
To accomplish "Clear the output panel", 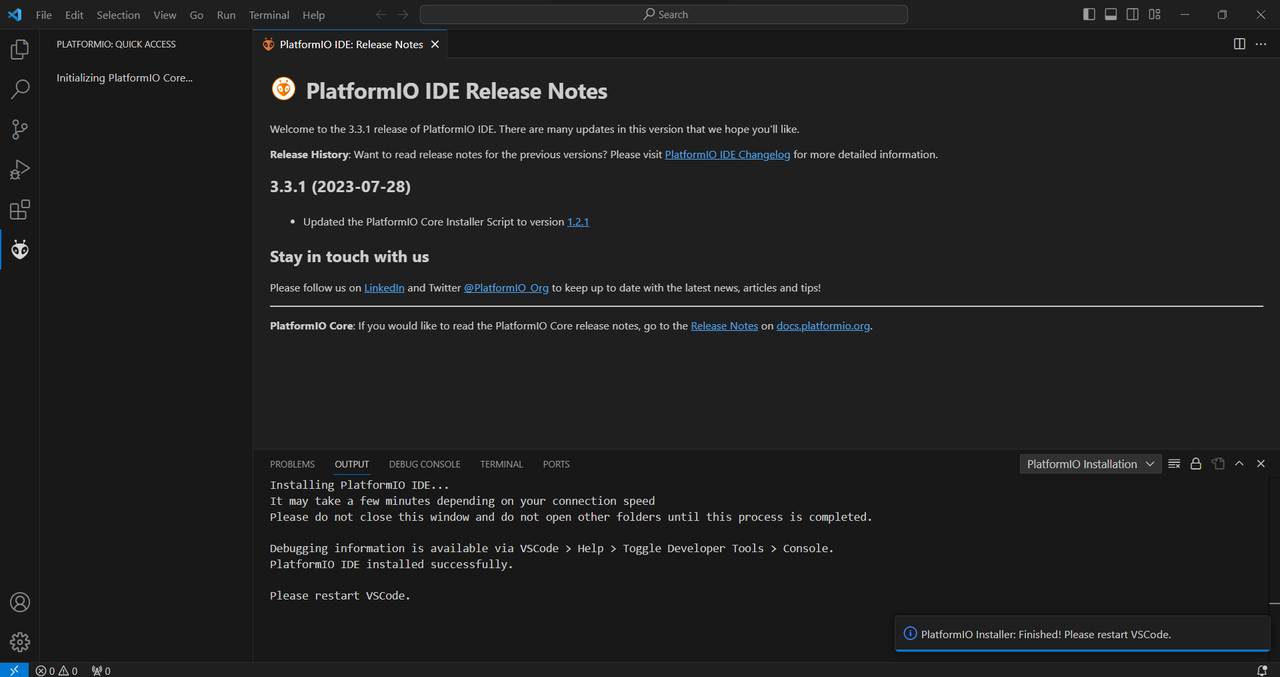I will [1174, 464].
